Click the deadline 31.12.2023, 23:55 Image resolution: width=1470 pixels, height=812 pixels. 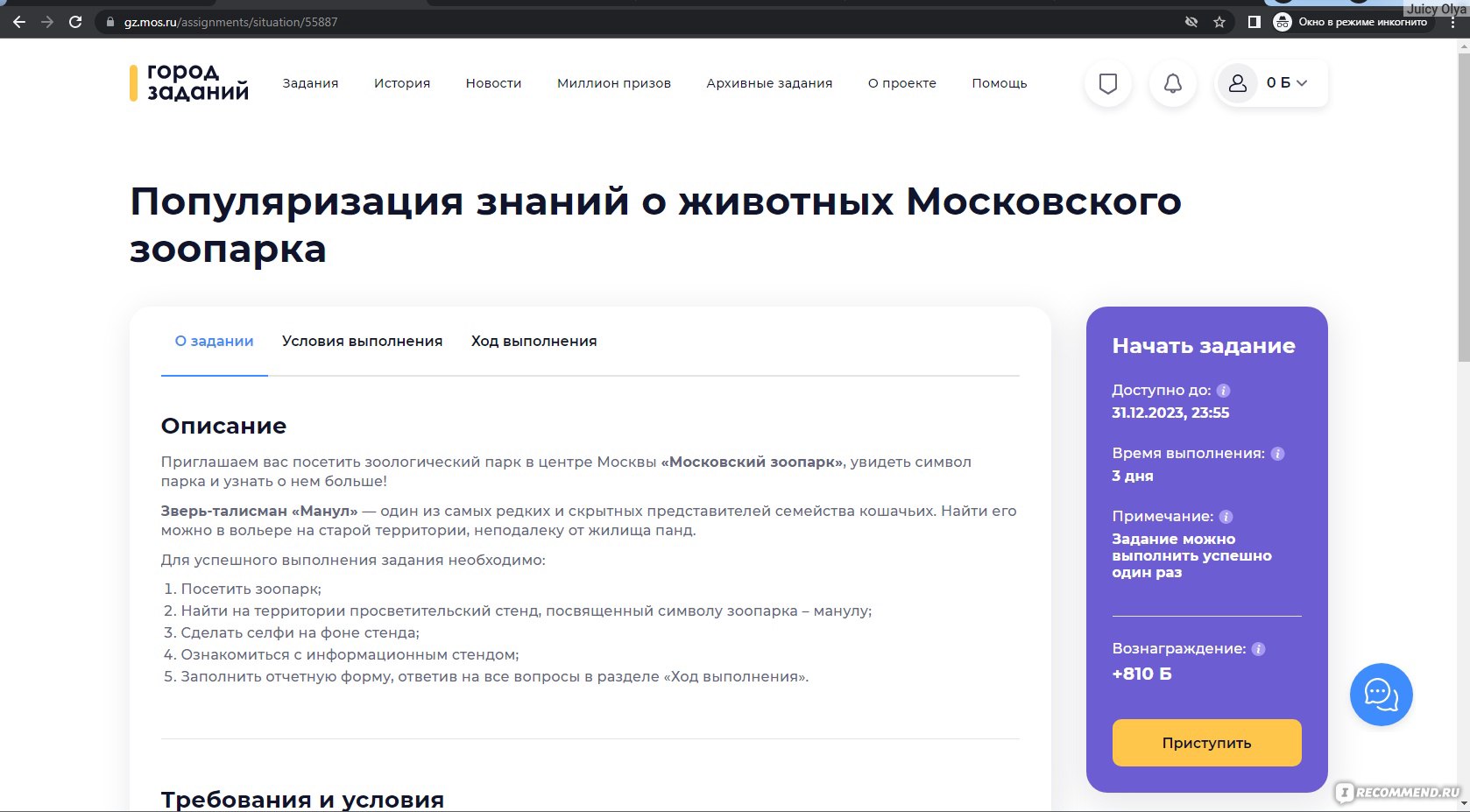(1170, 413)
